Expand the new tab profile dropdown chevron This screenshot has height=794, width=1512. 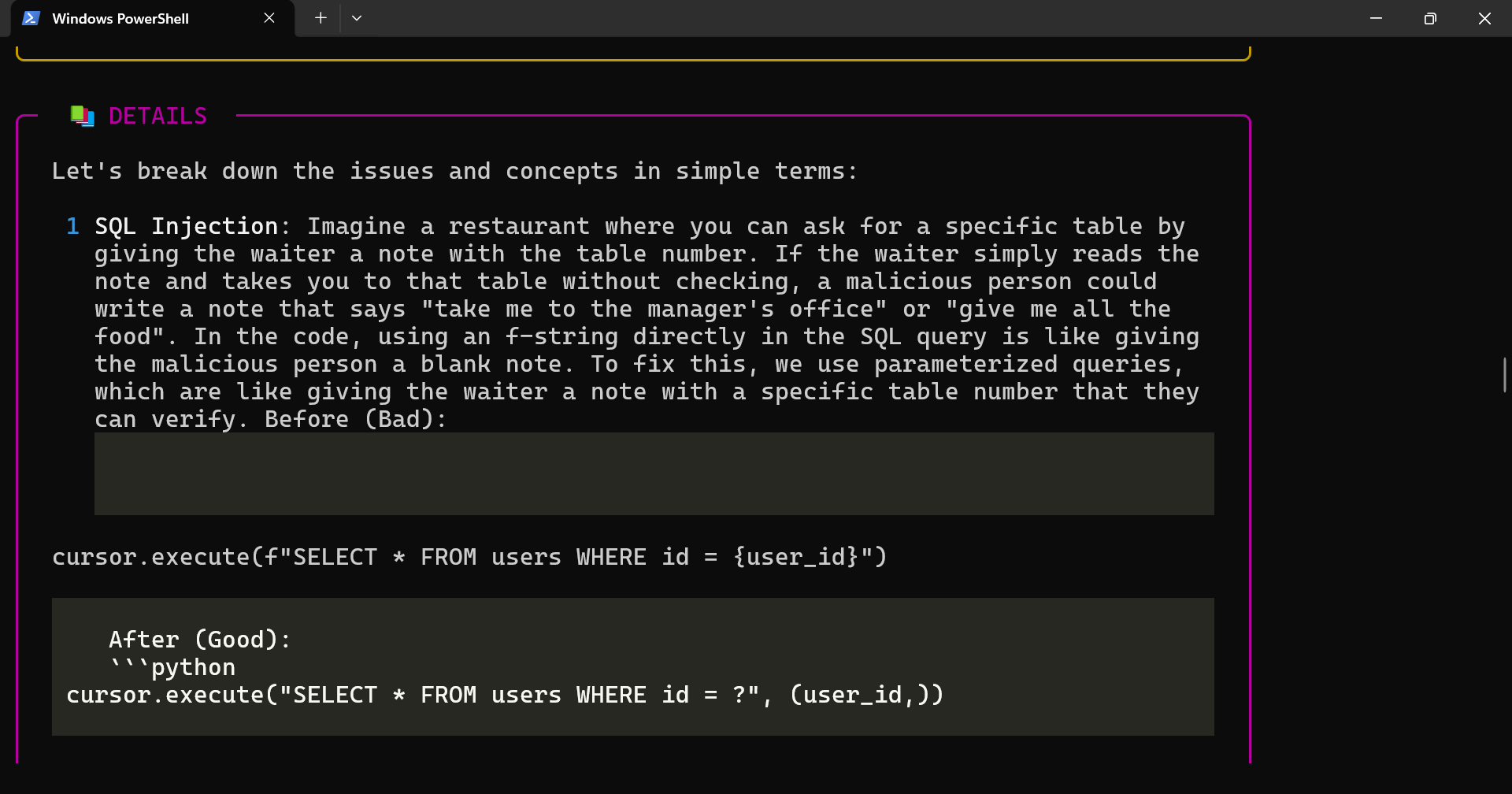click(x=357, y=18)
